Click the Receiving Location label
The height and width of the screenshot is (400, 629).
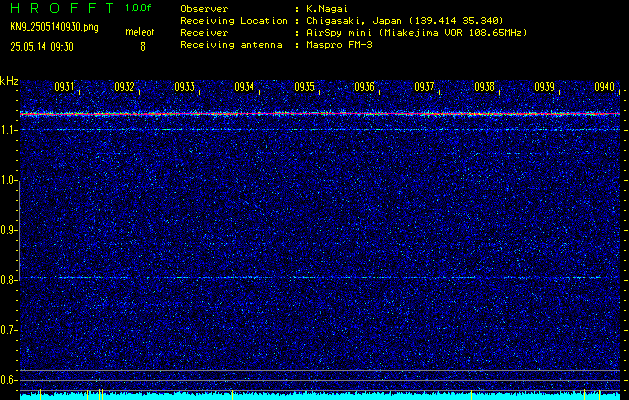tap(234, 20)
